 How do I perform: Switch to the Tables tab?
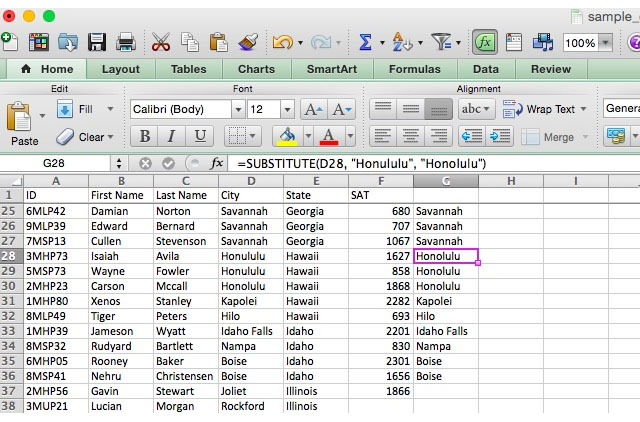point(188,69)
